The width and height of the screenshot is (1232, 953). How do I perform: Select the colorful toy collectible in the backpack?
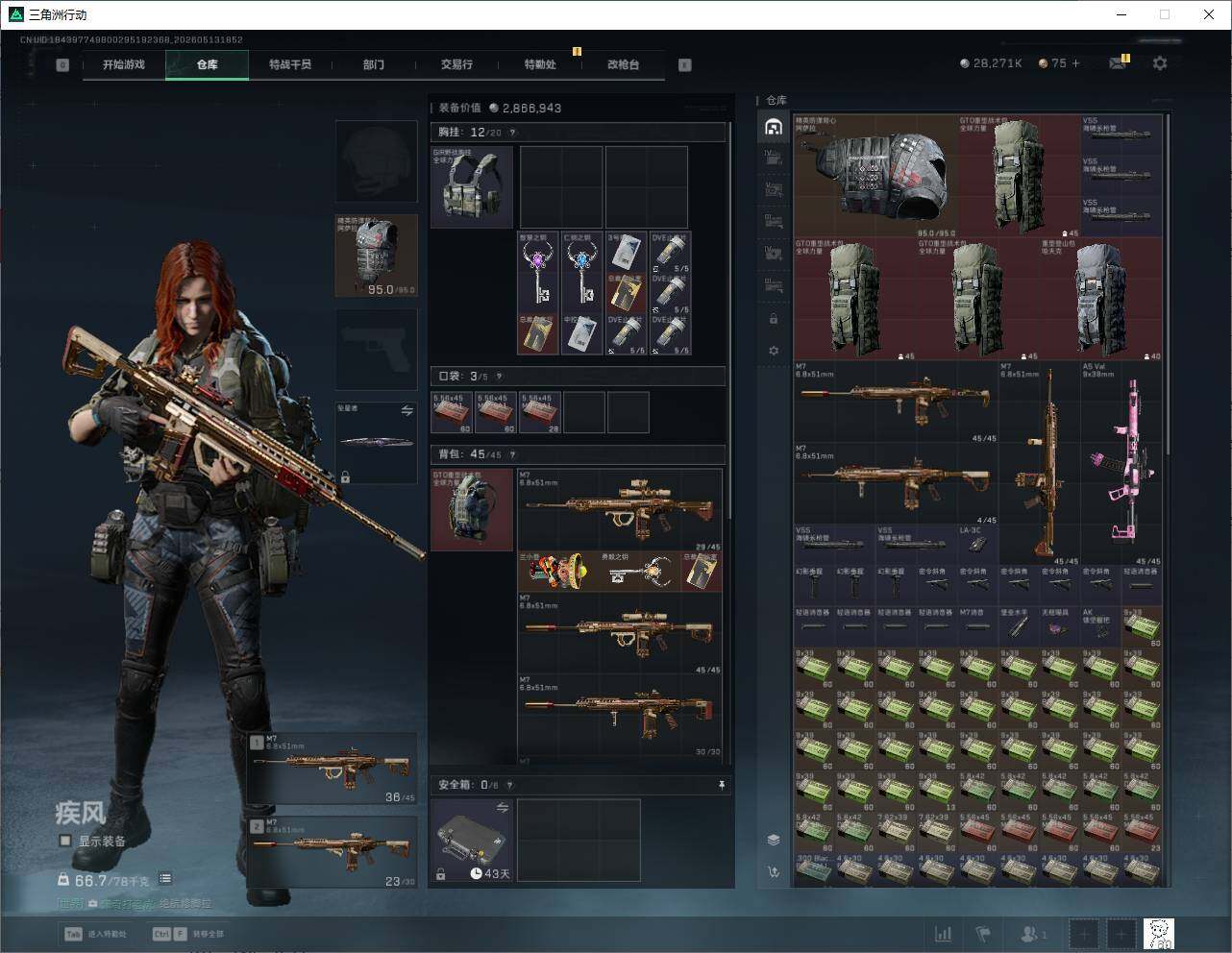point(558,573)
